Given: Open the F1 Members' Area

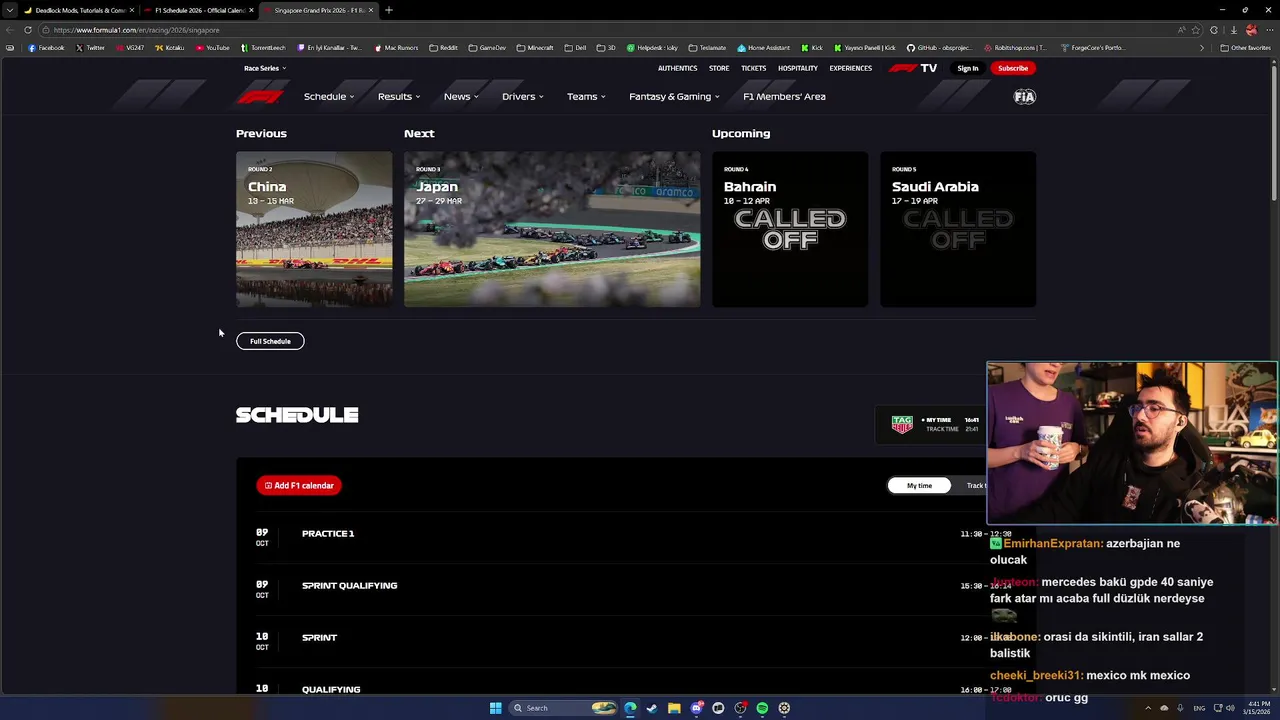Looking at the screenshot, I should [784, 97].
